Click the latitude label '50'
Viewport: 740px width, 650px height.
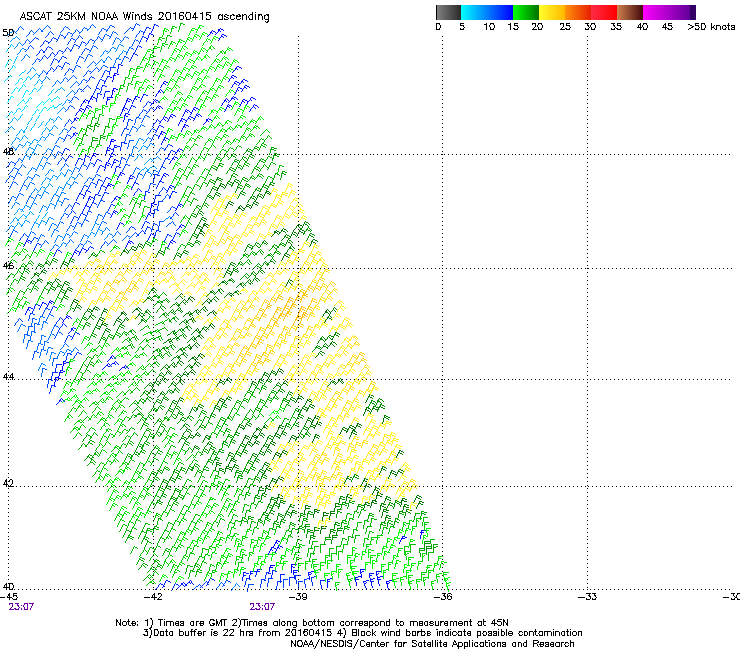click(x=8, y=33)
